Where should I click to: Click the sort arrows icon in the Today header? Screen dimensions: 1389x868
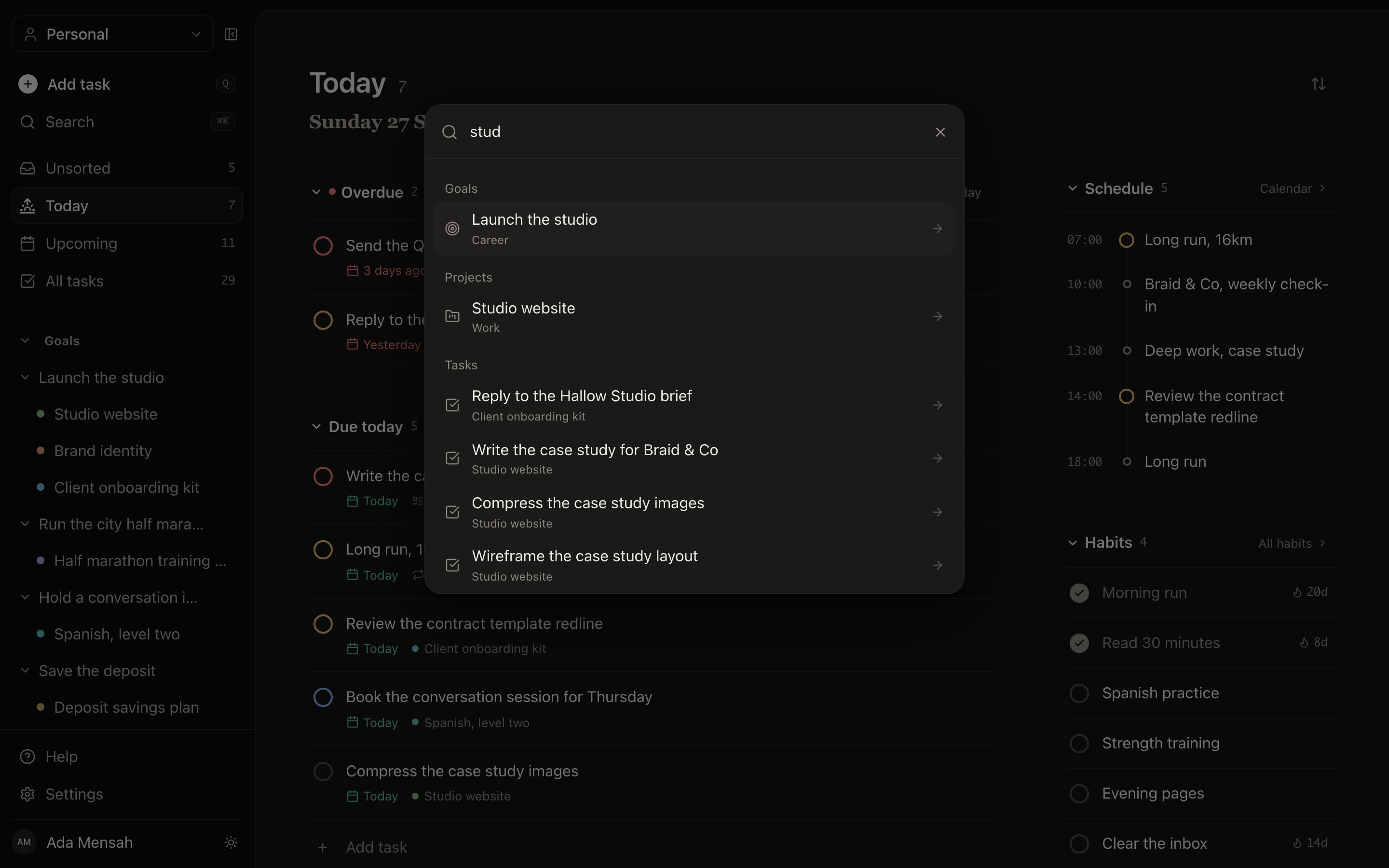point(1319,84)
